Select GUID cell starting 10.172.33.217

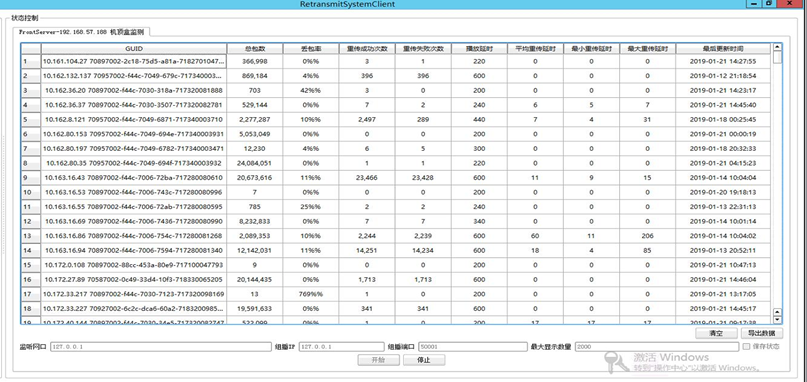(134, 294)
